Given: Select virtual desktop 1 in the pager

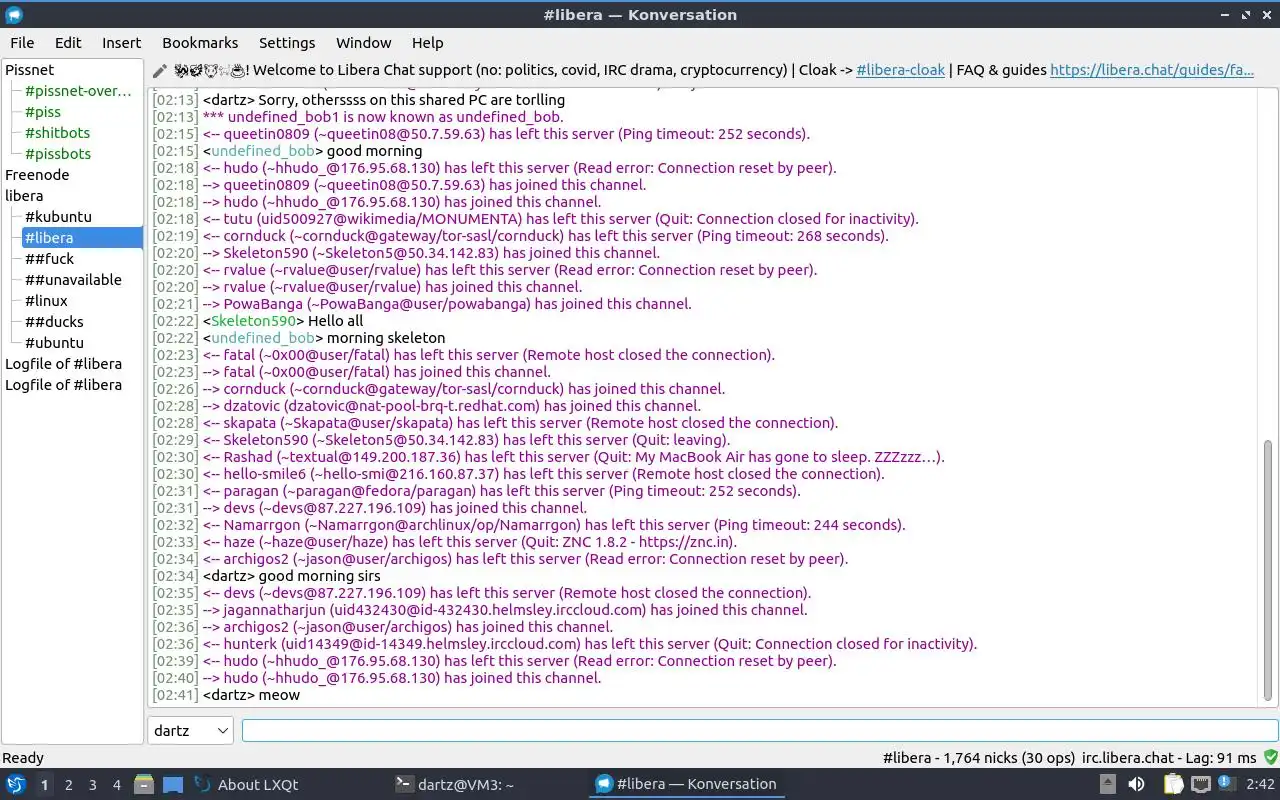Looking at the screenshot, I should (x=45, y=785).
